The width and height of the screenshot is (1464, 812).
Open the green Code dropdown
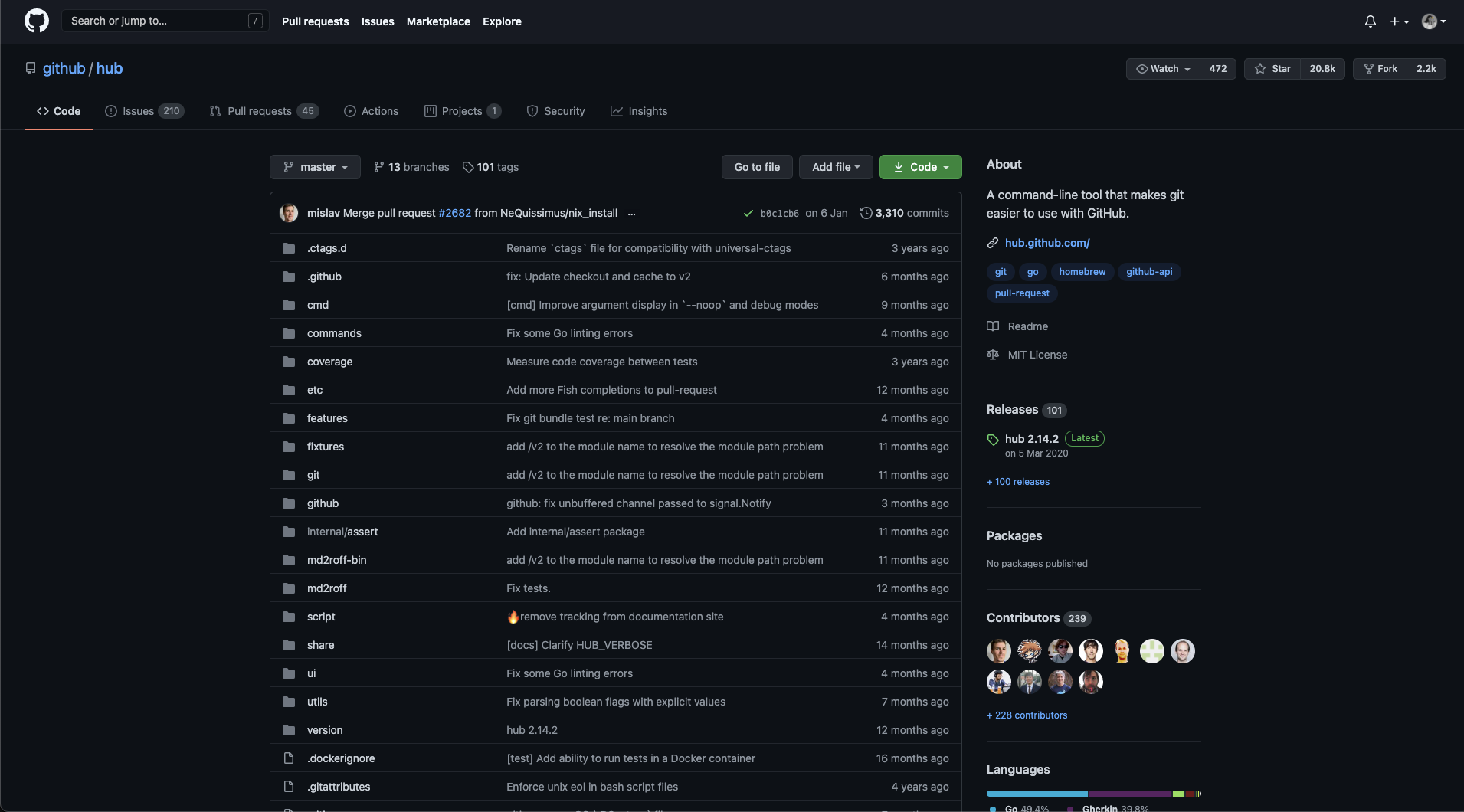pyautogui.click(x=921, y=167)
